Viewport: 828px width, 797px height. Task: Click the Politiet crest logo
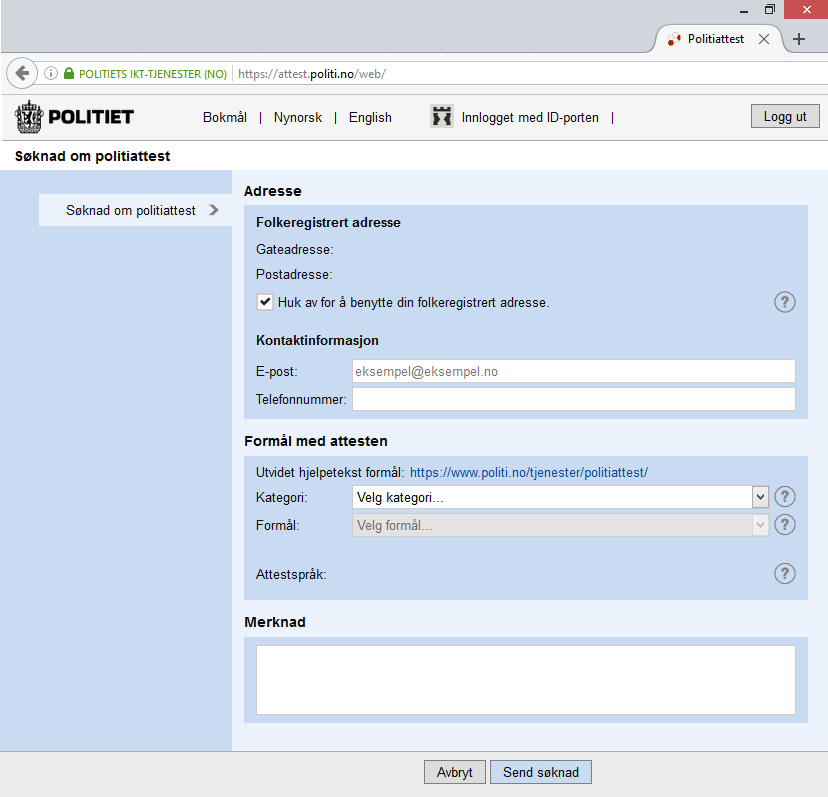click(30, 117)
